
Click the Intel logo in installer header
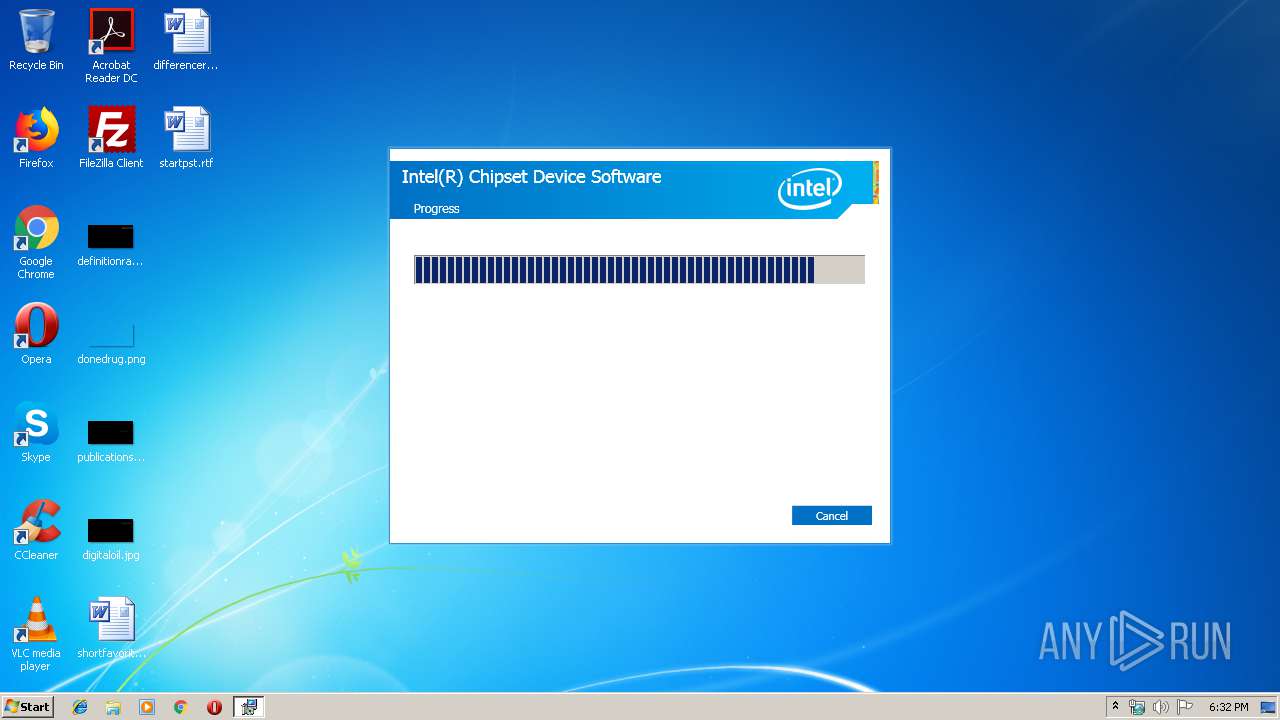tap(810, 188)
